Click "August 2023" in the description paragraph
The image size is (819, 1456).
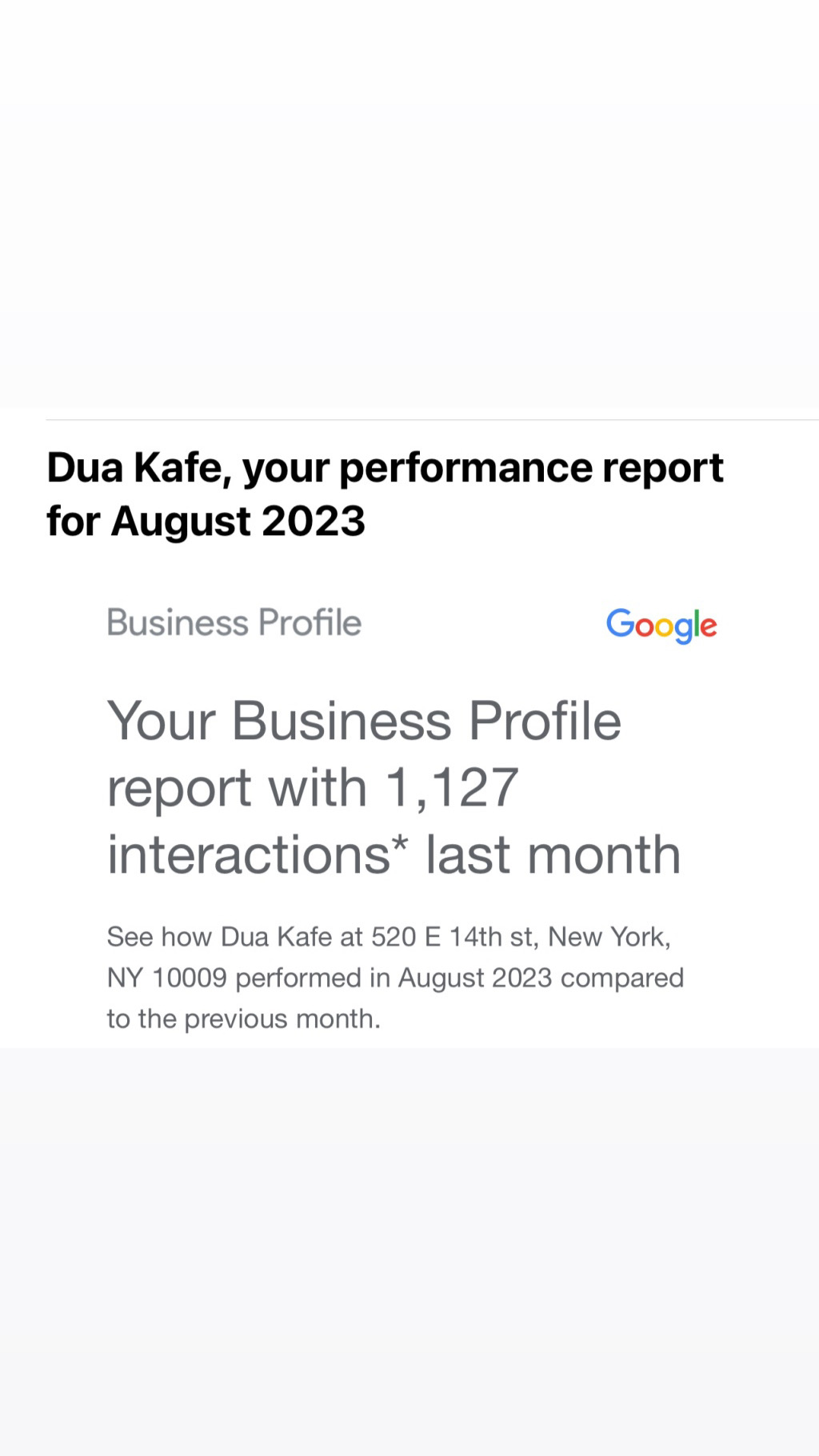tap(475, 978)
